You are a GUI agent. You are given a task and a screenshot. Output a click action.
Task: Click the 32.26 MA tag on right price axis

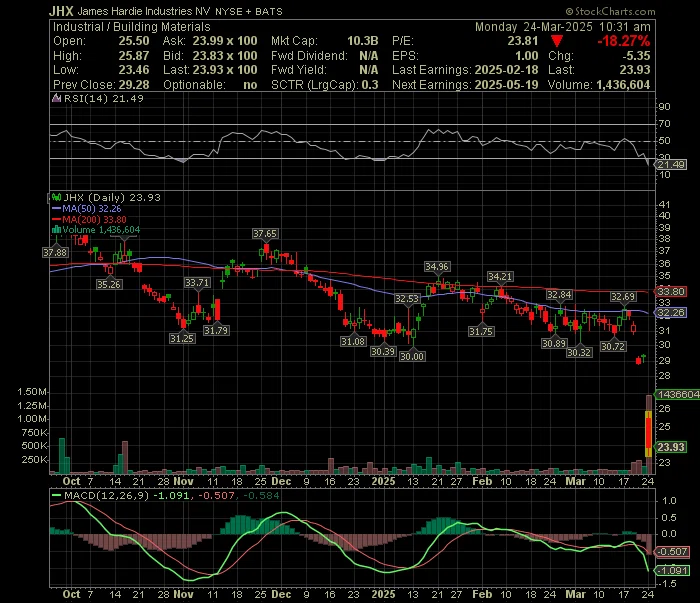coord(671,312)
